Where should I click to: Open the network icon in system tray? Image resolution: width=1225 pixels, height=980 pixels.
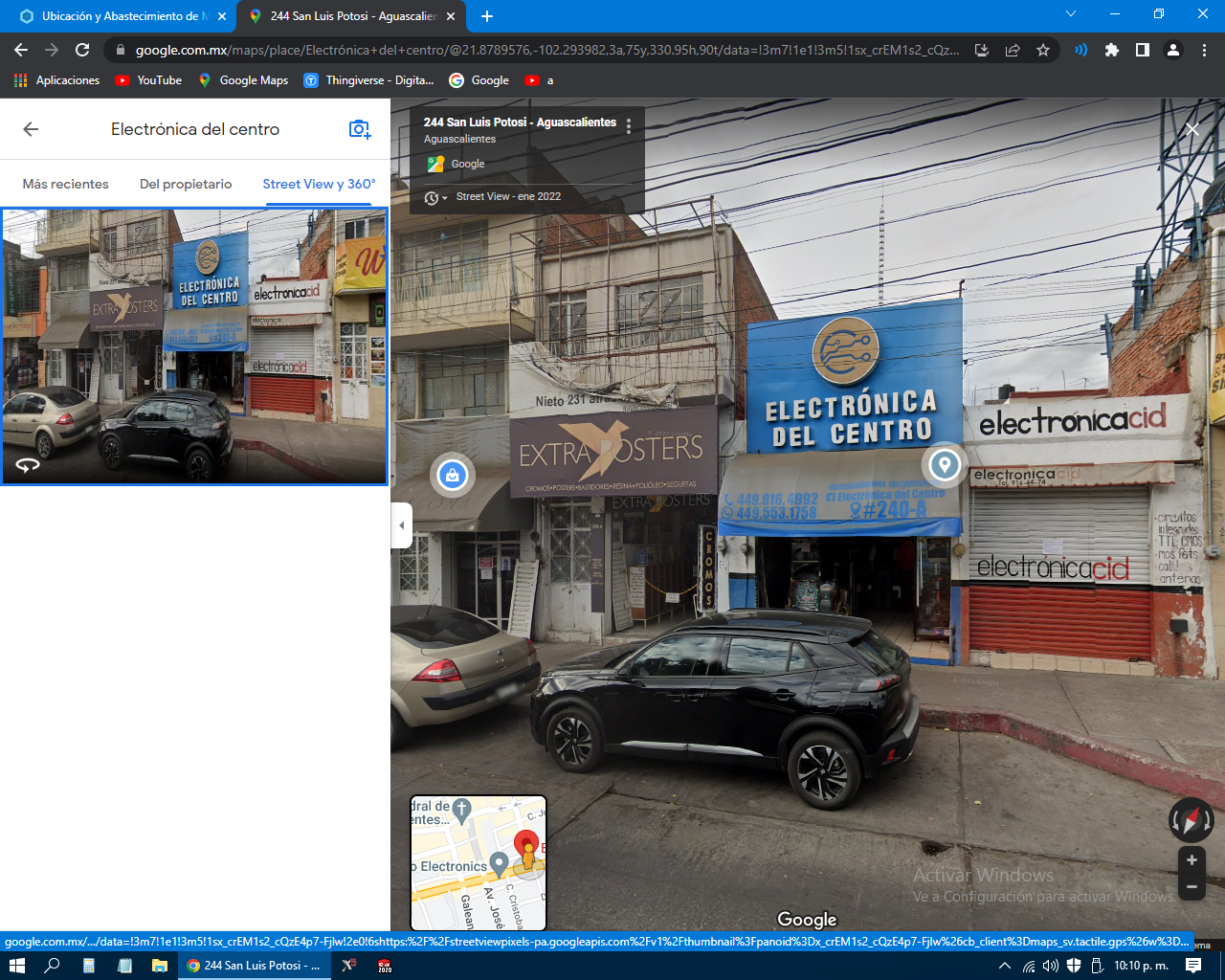coord(1029,966)
